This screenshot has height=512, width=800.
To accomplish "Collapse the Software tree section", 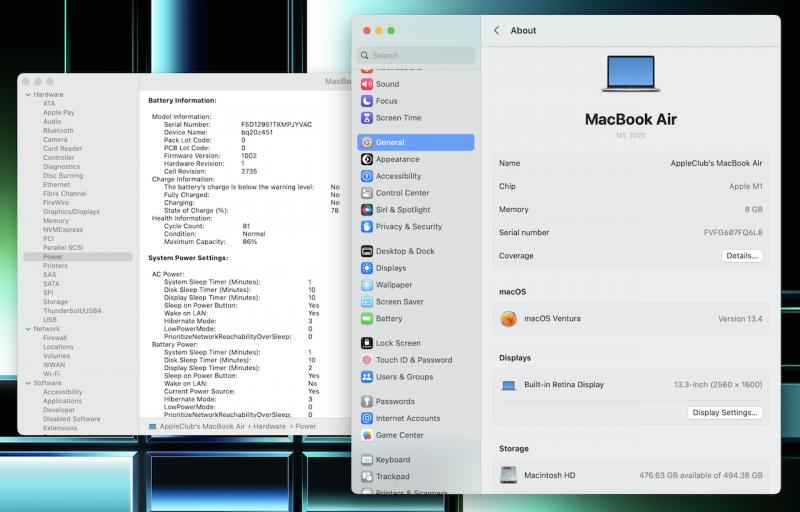I will click(x=27, y=383).
